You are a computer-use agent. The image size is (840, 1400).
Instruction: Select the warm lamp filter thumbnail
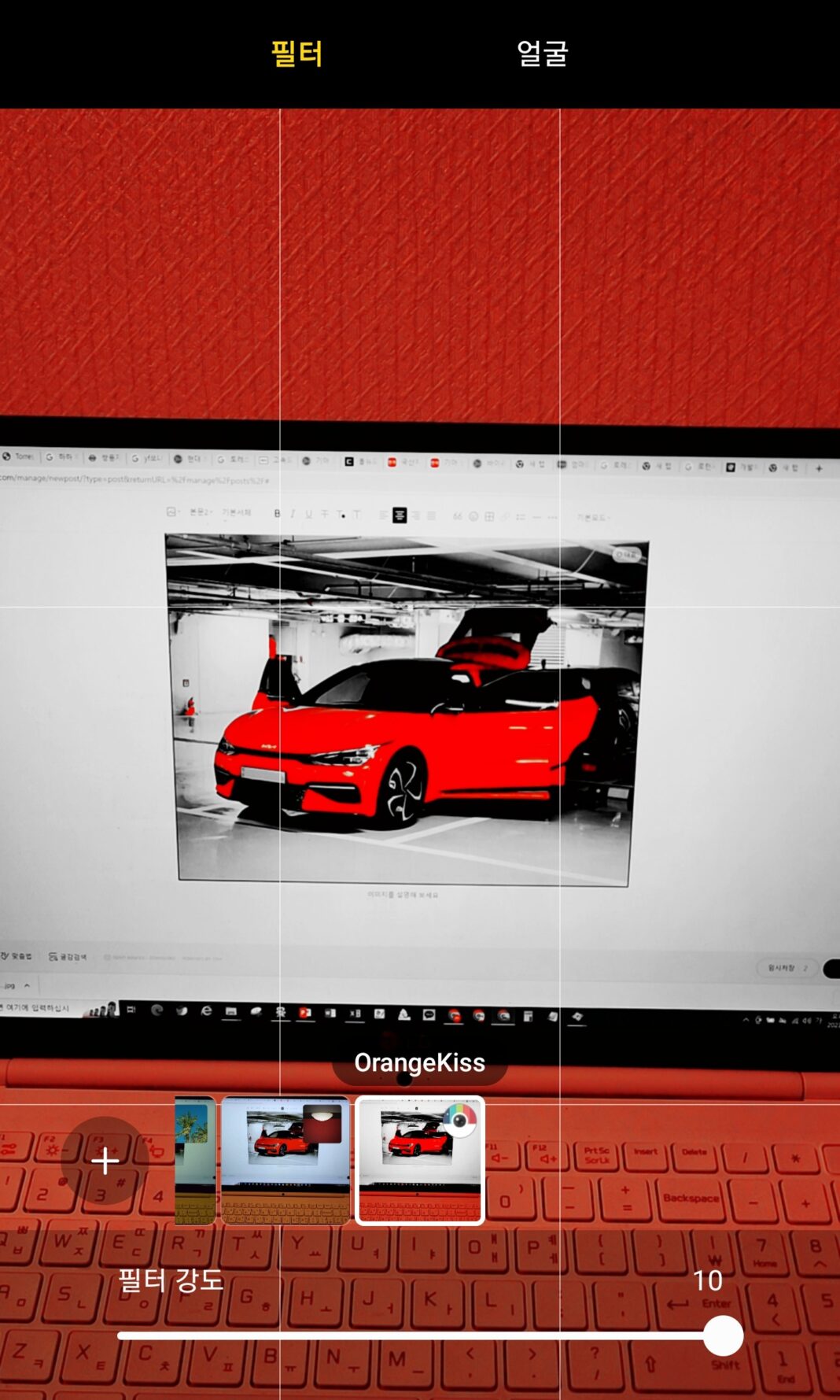pyautogui.click(x=286, y=1160)
